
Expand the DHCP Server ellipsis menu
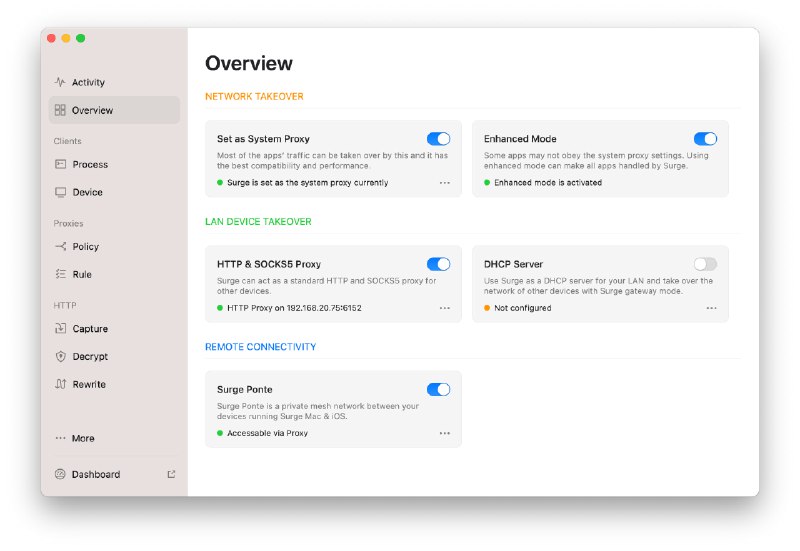(711, 308)
